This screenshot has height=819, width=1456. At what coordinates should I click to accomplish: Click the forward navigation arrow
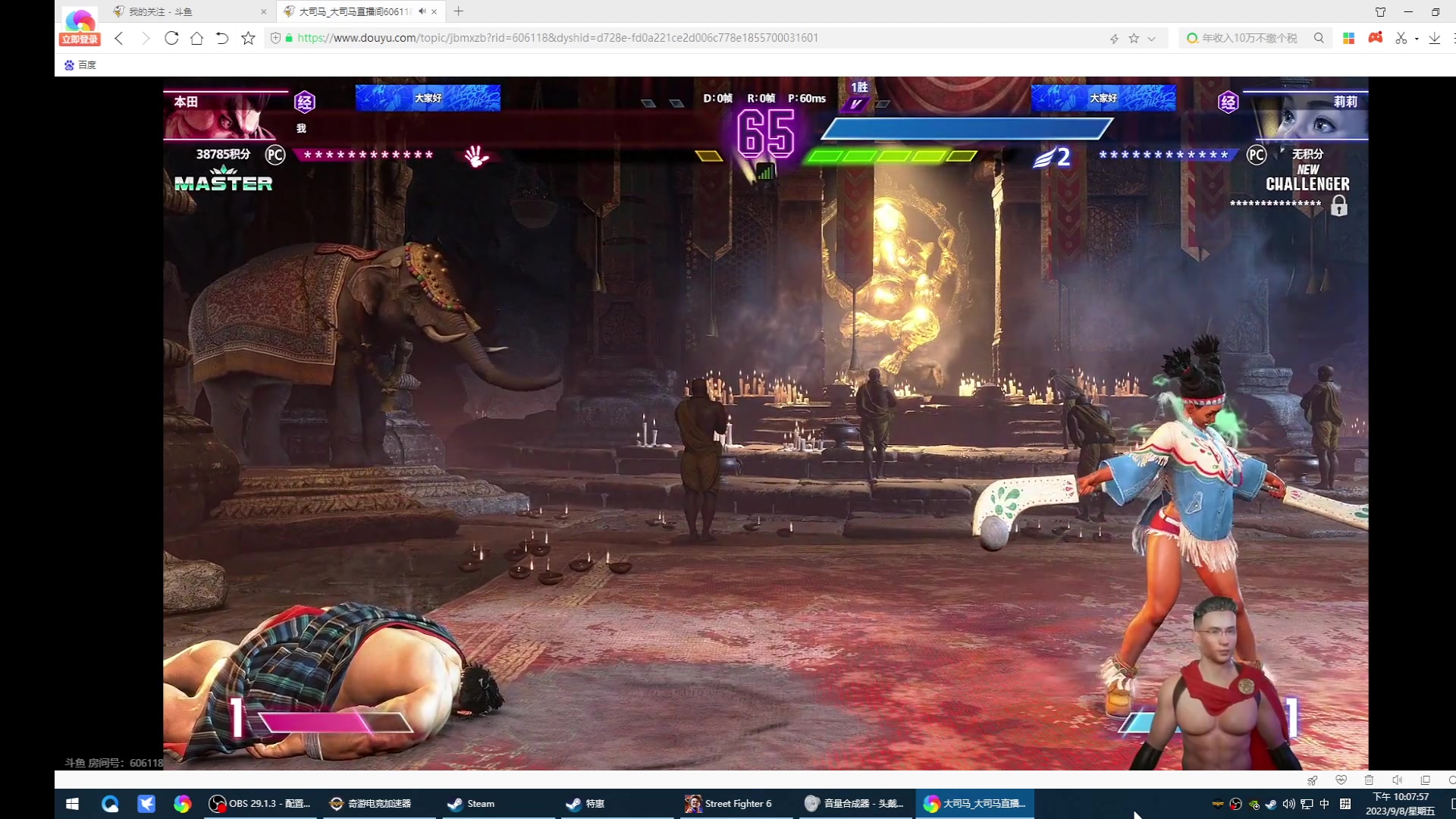[146, 38]
